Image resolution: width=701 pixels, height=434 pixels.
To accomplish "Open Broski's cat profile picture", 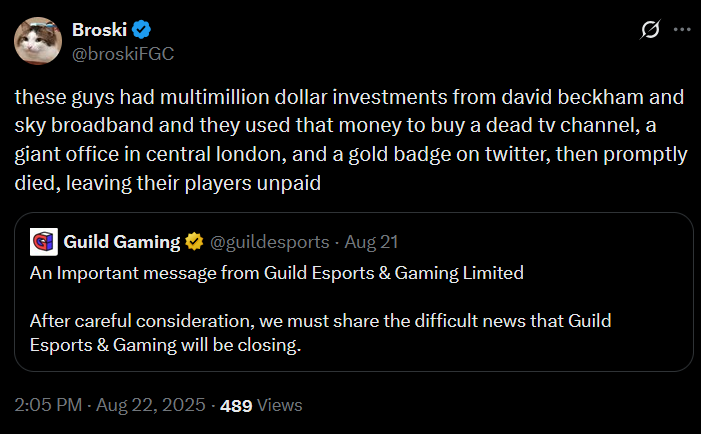I will (37, 41).
